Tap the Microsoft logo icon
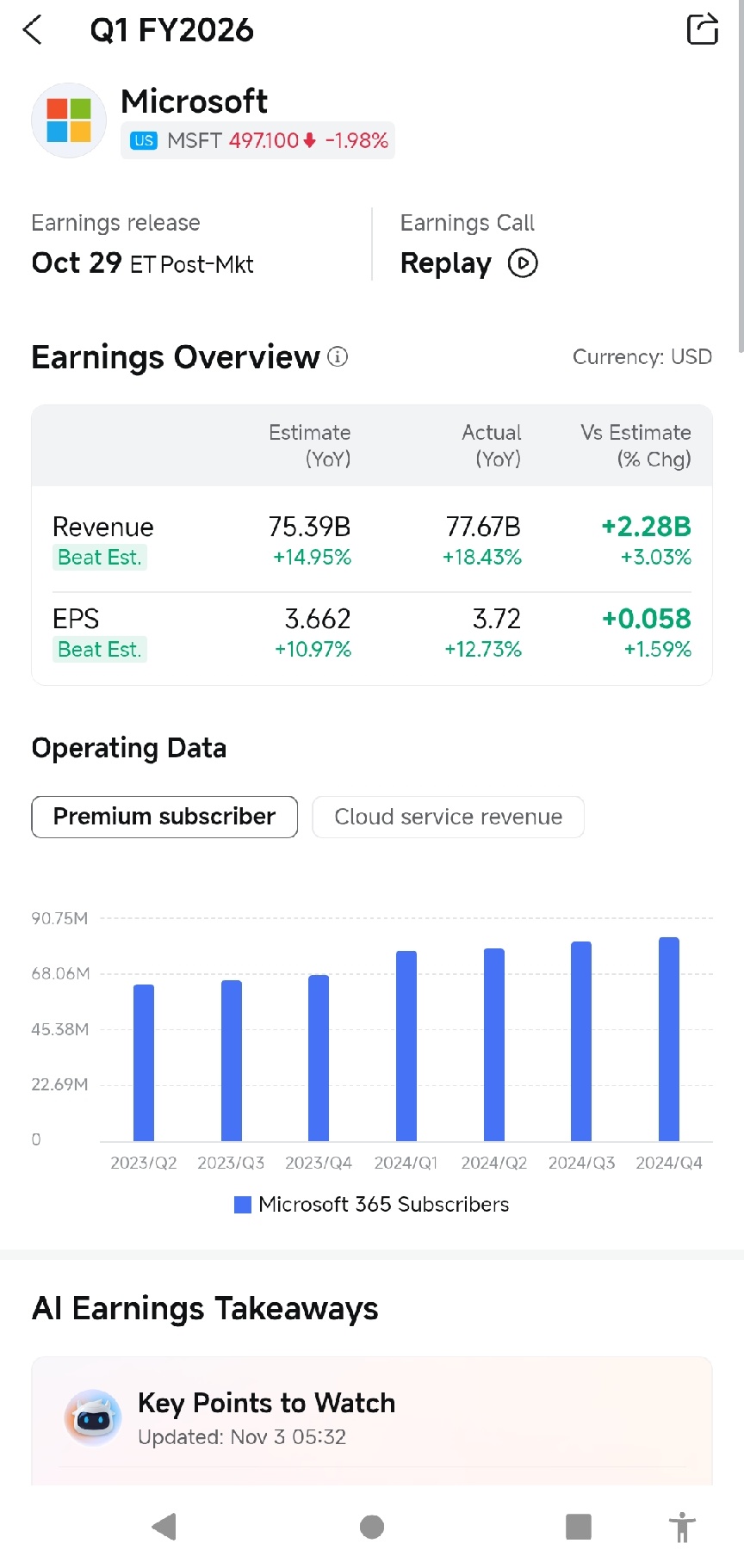Viewport: 744px width, 1568px height. coord(69,120)
